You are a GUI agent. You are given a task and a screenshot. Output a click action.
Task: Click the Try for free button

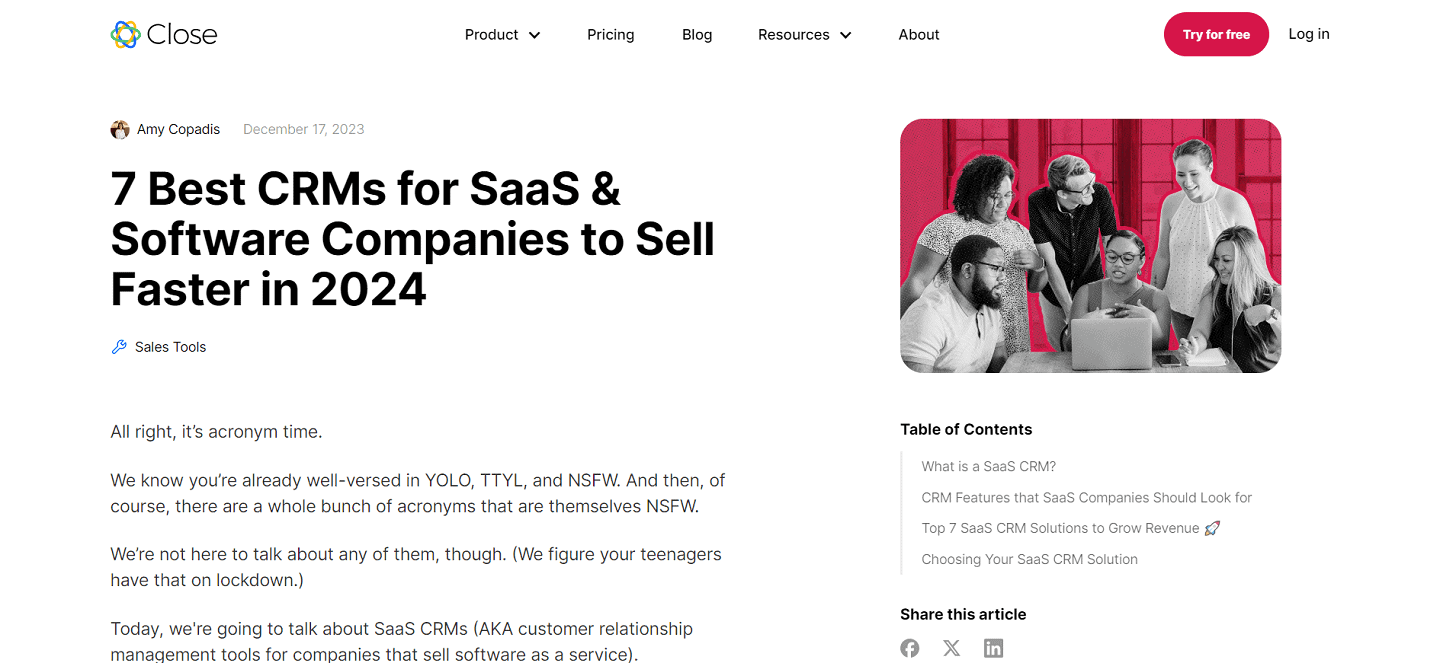click(x=1216, y=33)
